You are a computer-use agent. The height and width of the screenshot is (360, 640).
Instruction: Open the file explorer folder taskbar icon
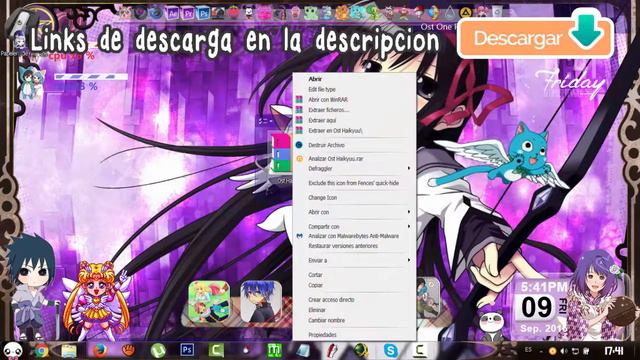[69, 351]
